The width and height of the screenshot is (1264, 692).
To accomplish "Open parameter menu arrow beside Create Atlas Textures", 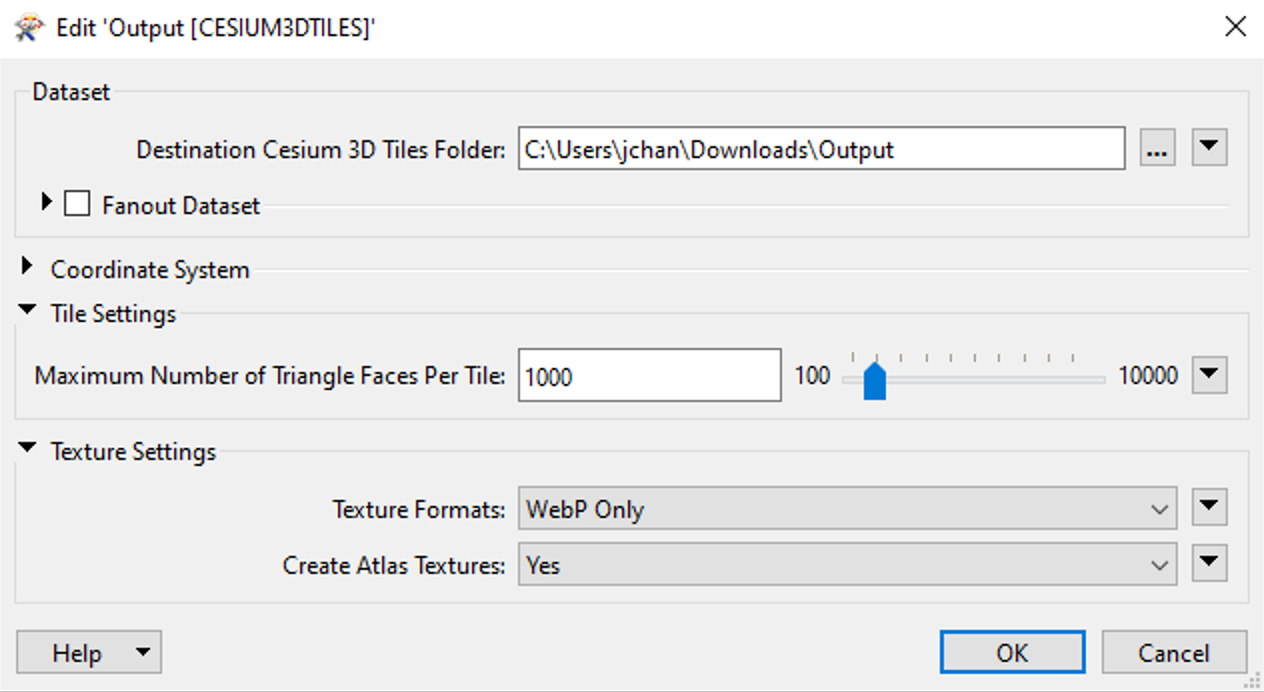I will coord(1210,563).
